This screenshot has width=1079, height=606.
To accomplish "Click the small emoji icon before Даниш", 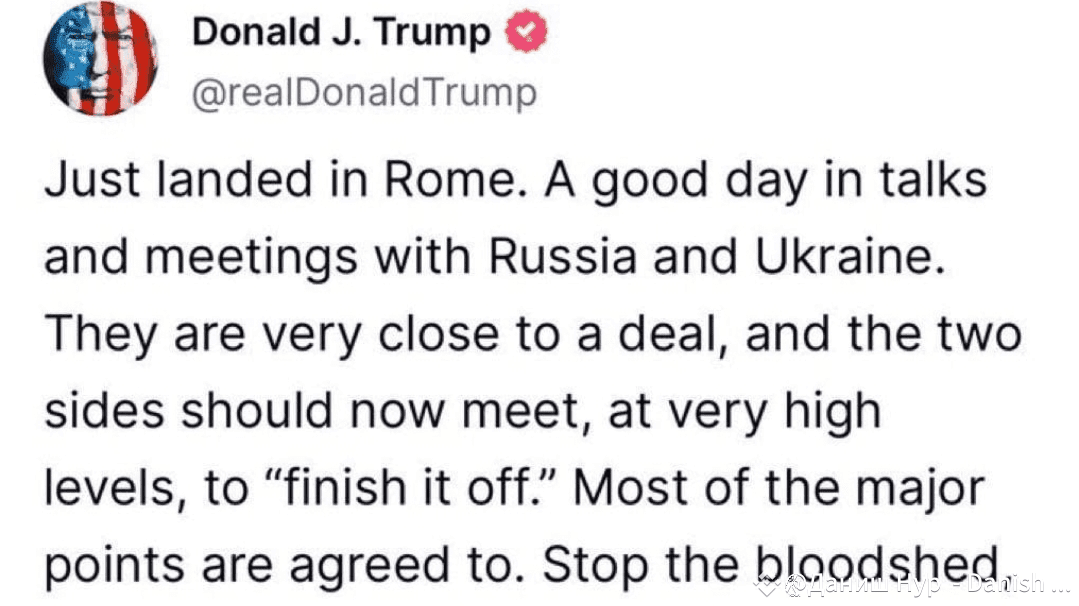I will coord(795,585).
